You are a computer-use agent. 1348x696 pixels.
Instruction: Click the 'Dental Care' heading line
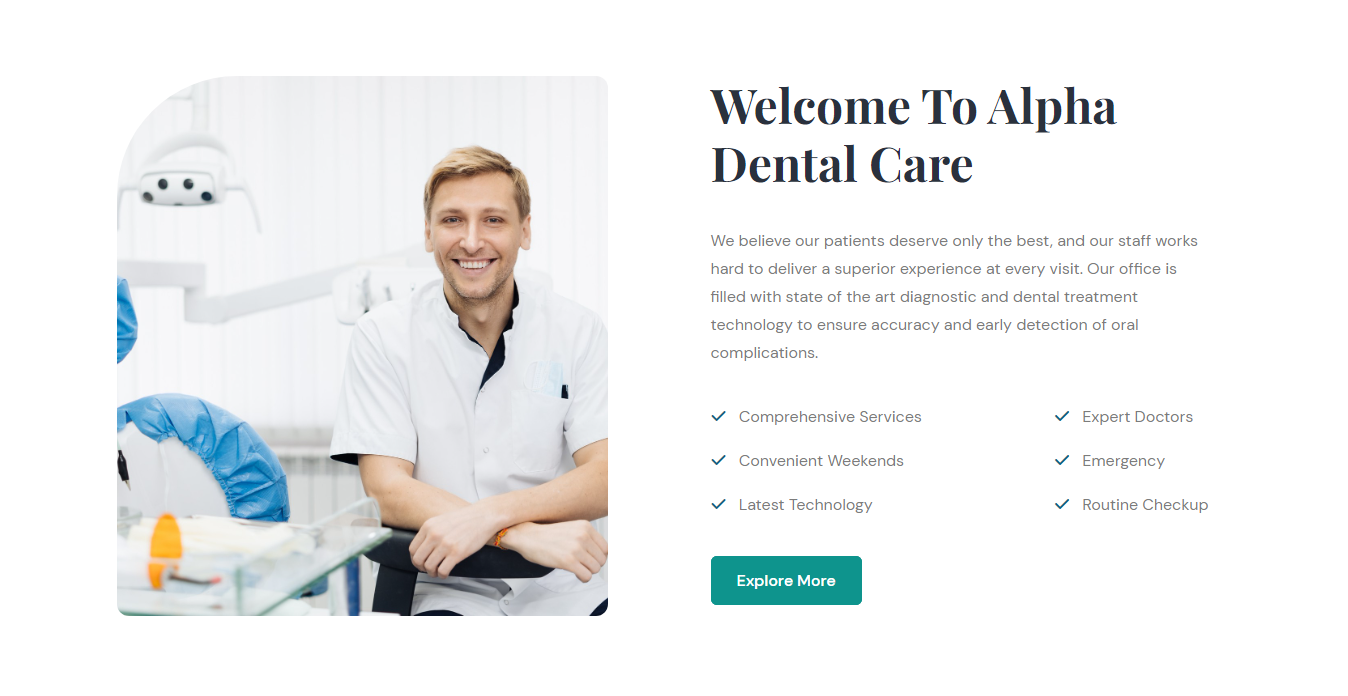(x=842, y=165)
